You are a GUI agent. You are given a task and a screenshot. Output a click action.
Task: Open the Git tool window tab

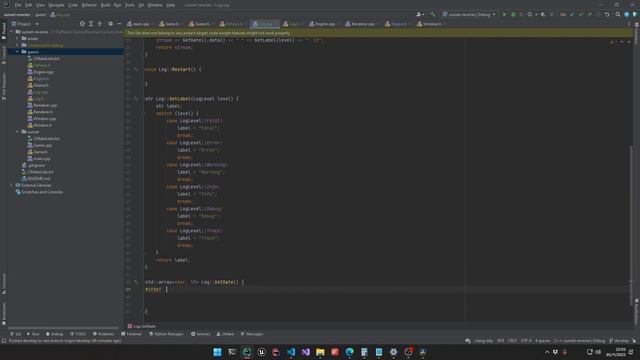[x=16, y=334]
